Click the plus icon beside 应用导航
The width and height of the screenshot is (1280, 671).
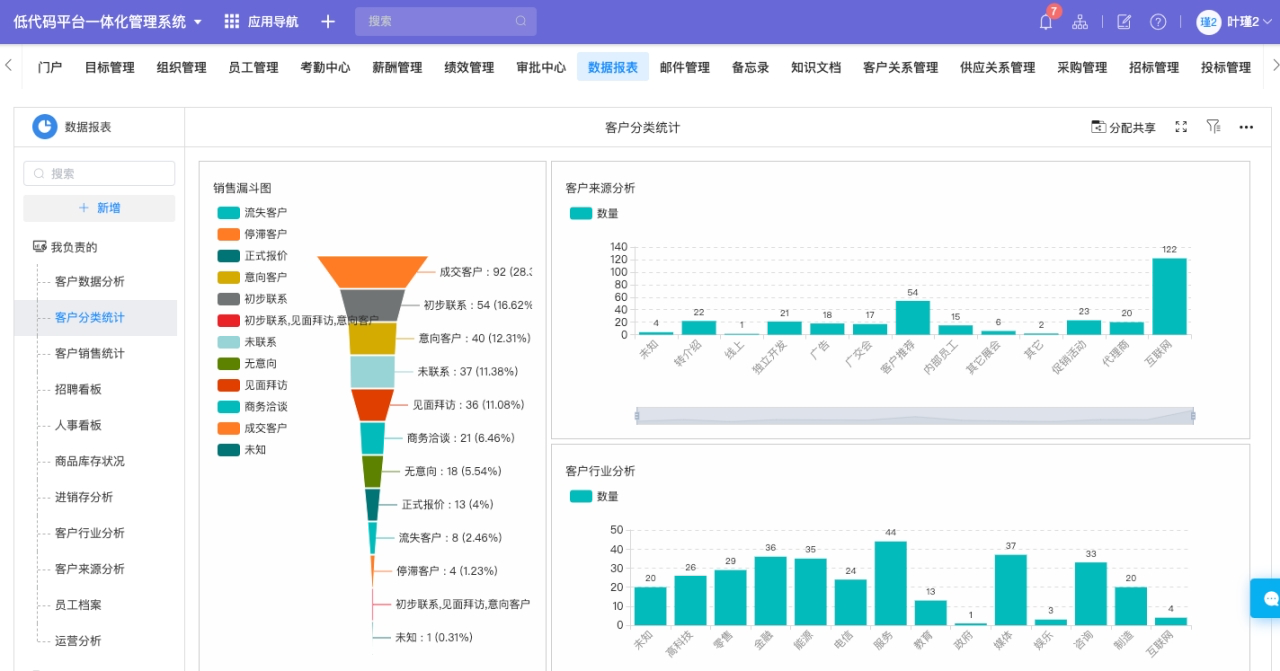coord(328,22)
